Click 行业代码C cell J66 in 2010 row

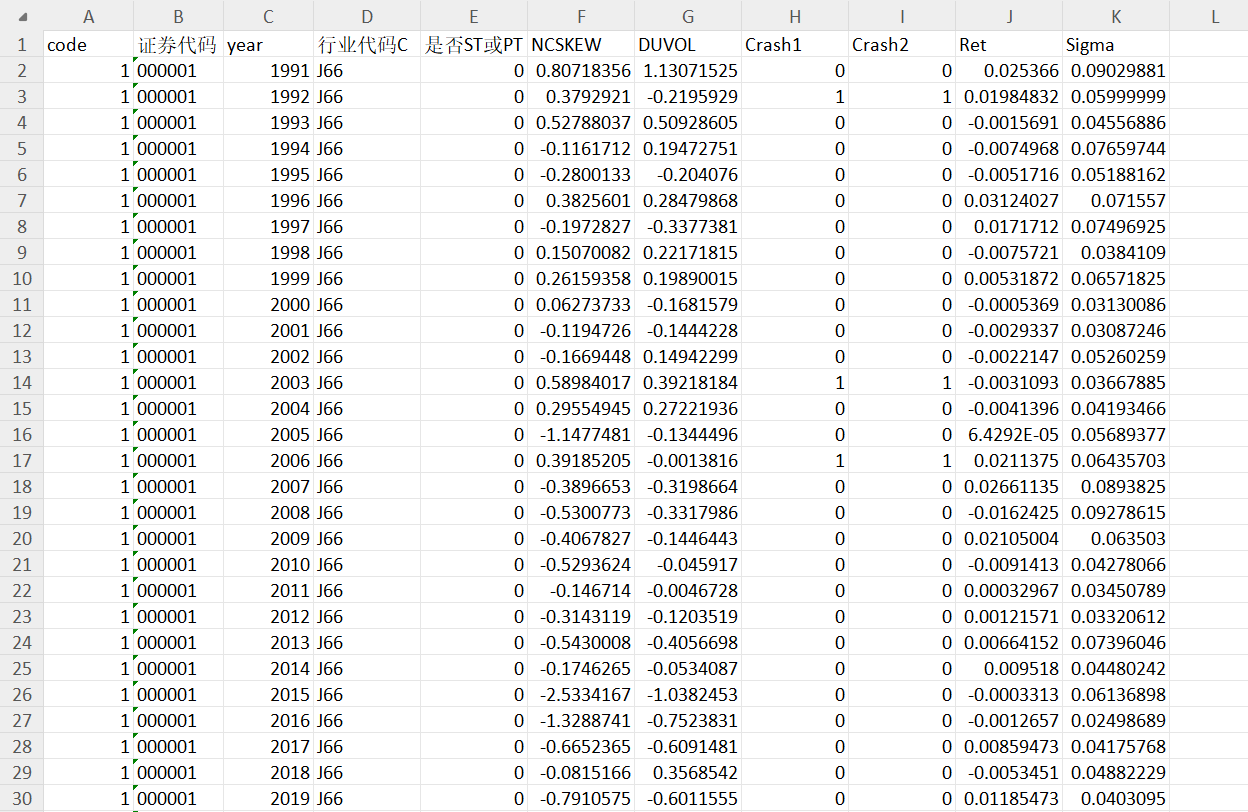click(x=366, y=565)
